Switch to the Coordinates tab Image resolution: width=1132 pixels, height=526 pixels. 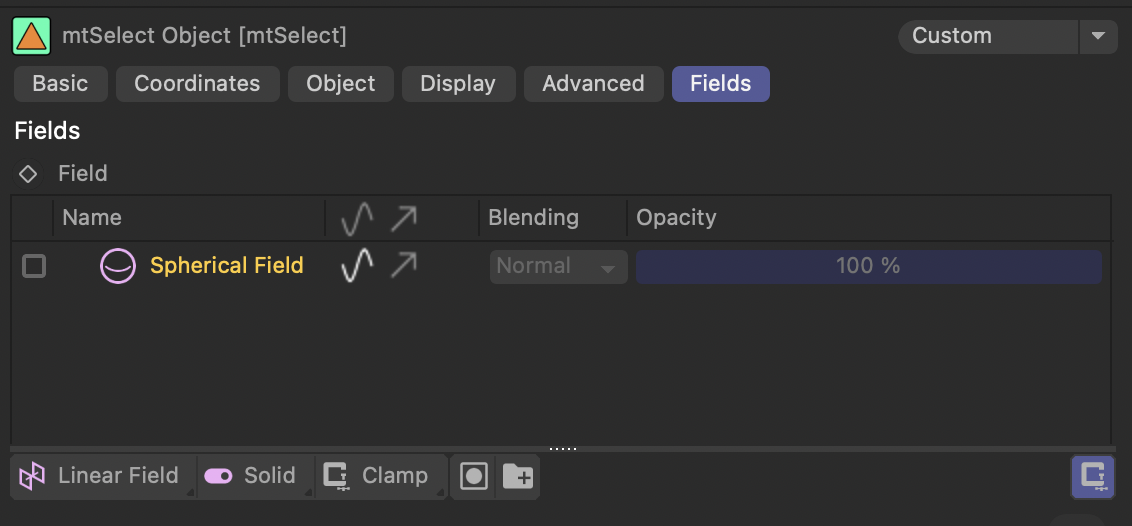click(197, 84)
